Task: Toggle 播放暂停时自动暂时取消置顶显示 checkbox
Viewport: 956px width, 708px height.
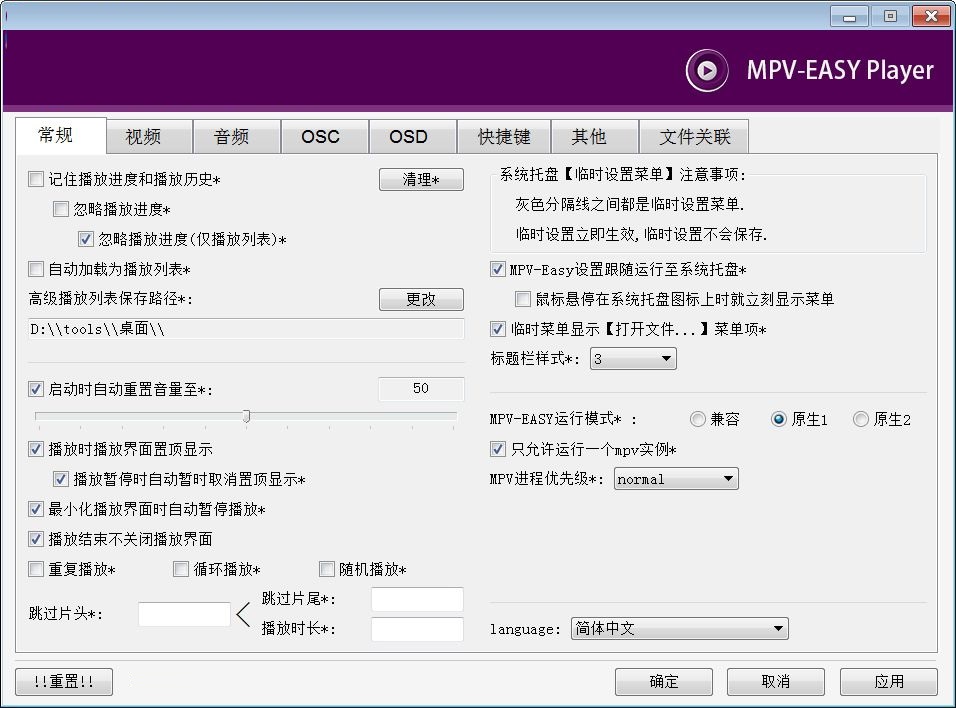Action: [61, 479]
